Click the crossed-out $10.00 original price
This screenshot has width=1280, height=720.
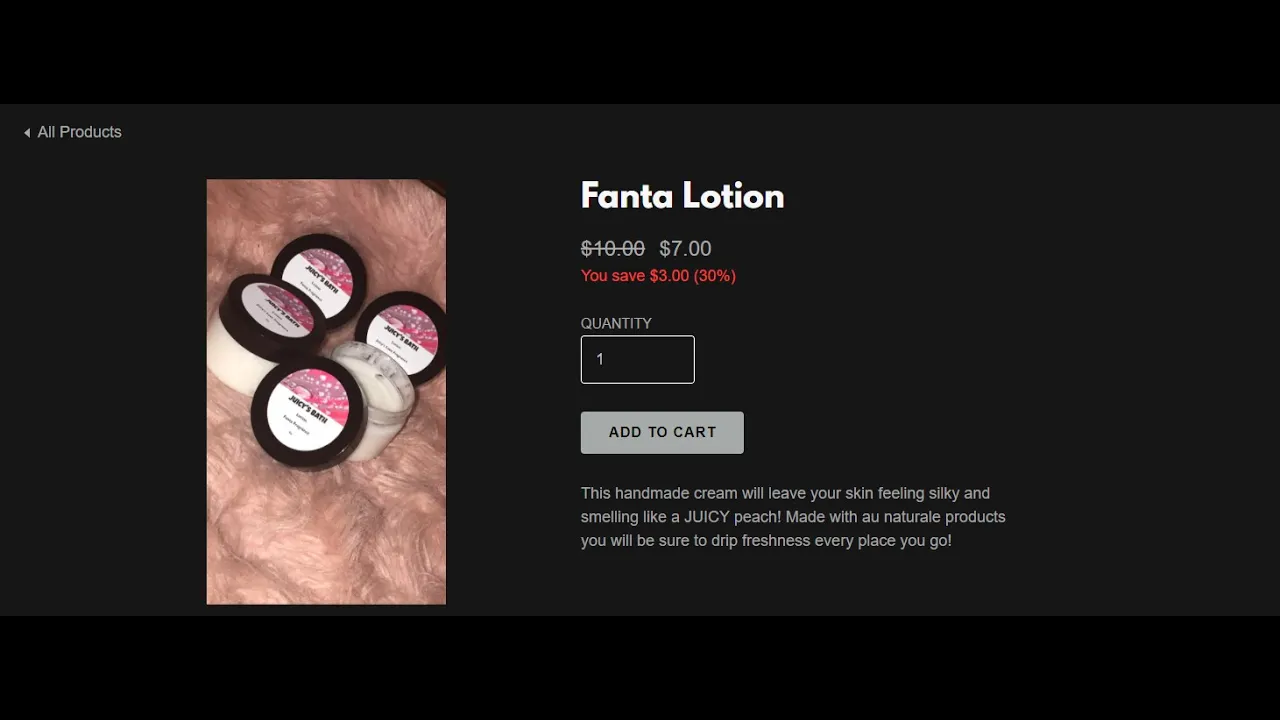tap(613, 248)
